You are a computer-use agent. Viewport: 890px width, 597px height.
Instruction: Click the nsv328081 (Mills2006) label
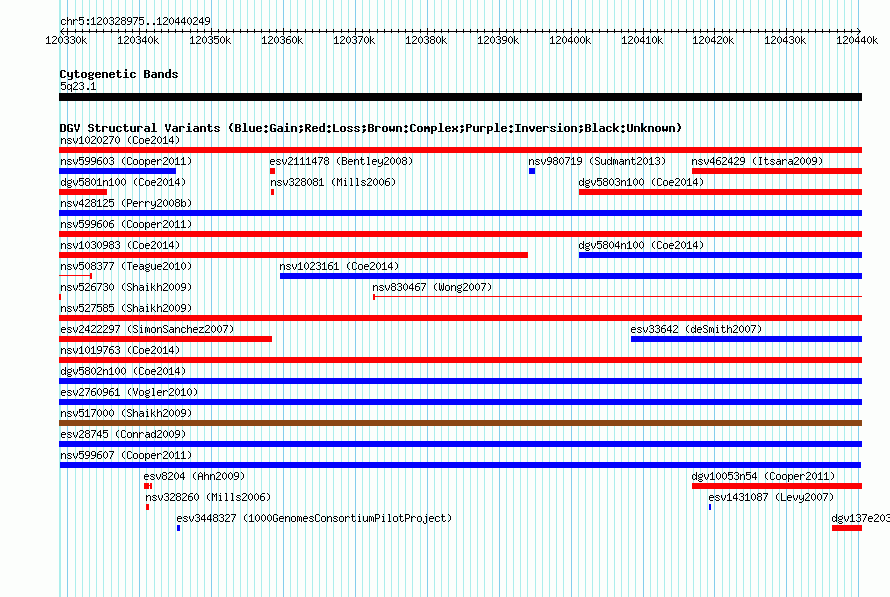pyautogui.click(x=333, y=182)
